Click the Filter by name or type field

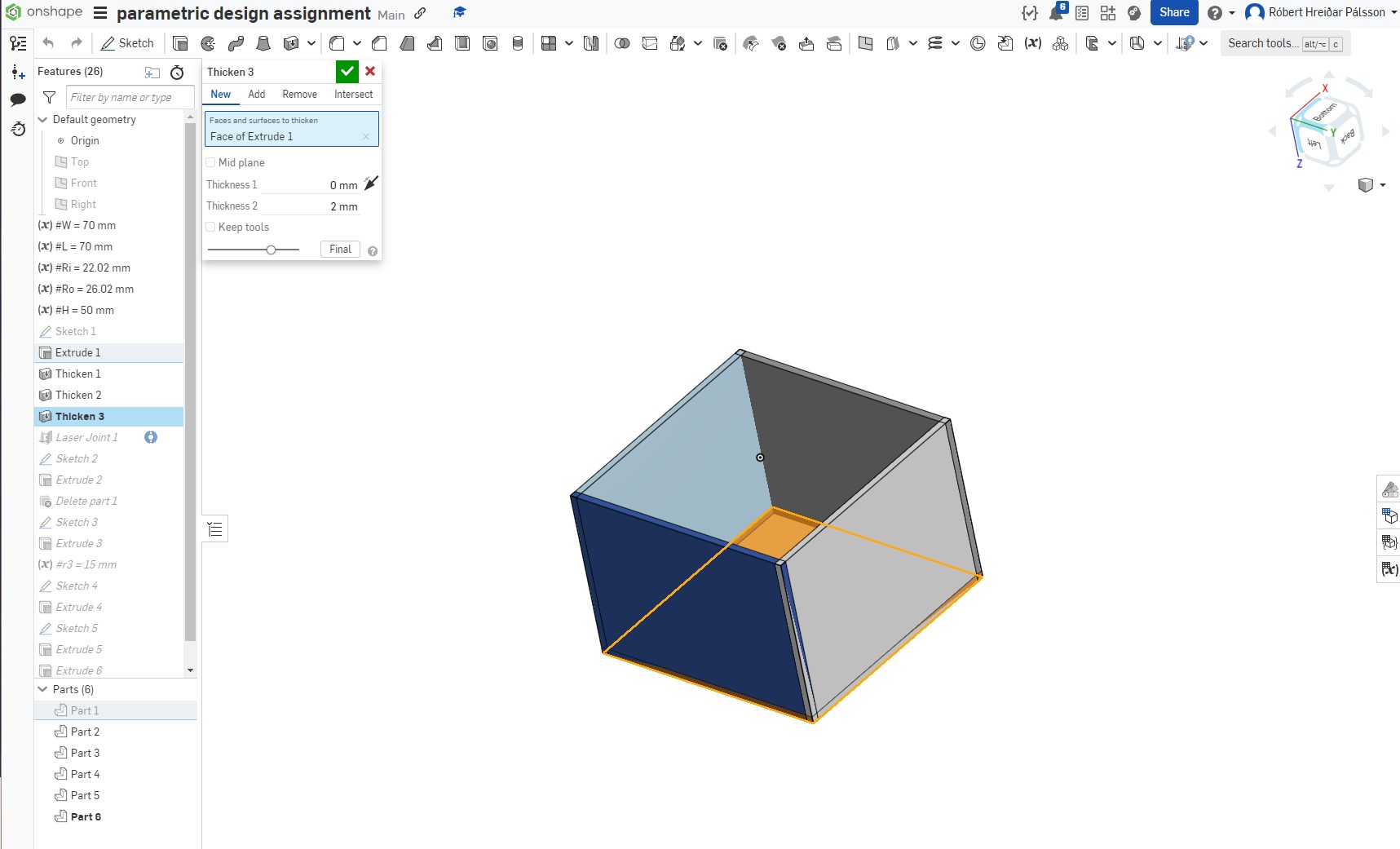coord(130,97)
